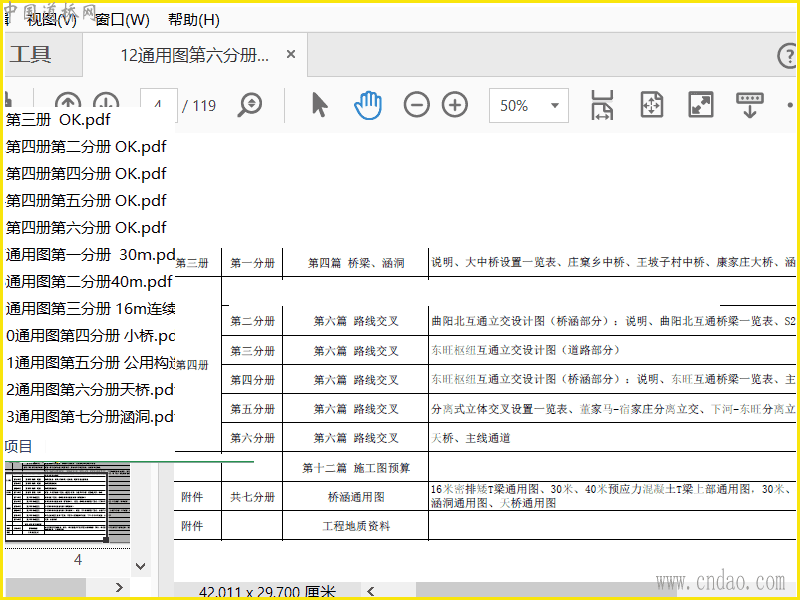Screen dimensions: 800x600
Task: Click table cell 桥涵通用图
Action: click(356, 497)
